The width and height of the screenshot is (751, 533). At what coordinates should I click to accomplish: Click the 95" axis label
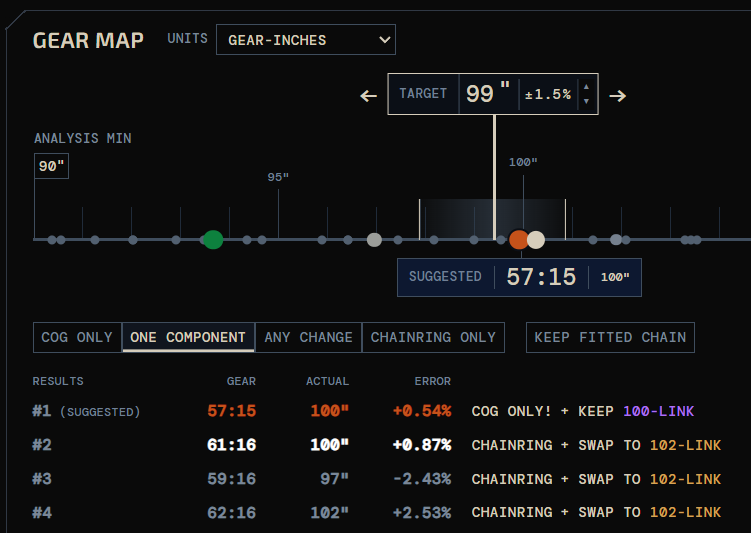[278, 177]
